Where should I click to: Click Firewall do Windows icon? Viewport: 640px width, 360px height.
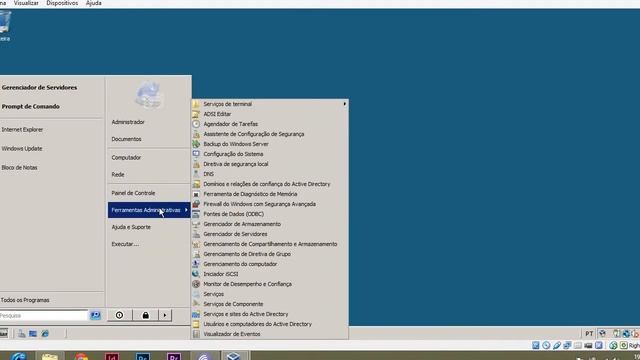(196, 204)
